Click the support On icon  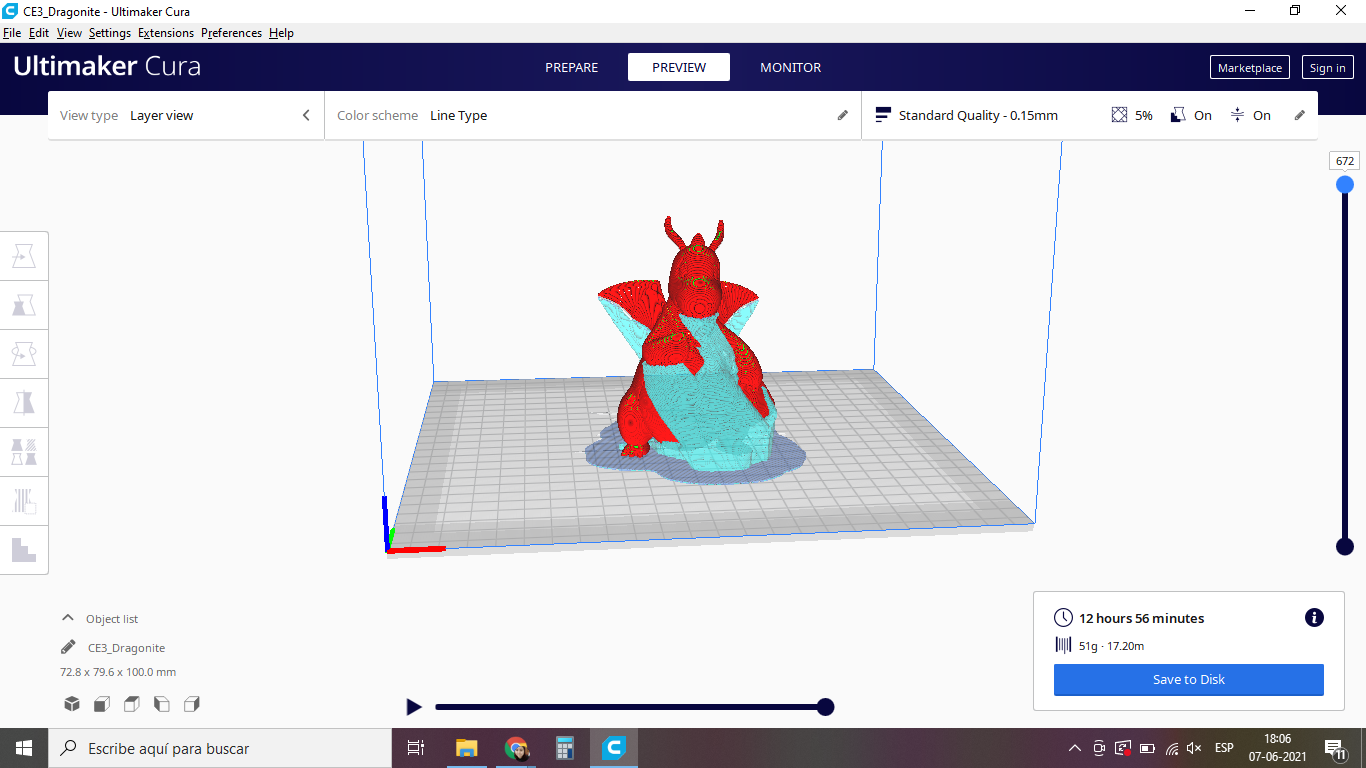pyautogui.click(x=1178, y=115)
